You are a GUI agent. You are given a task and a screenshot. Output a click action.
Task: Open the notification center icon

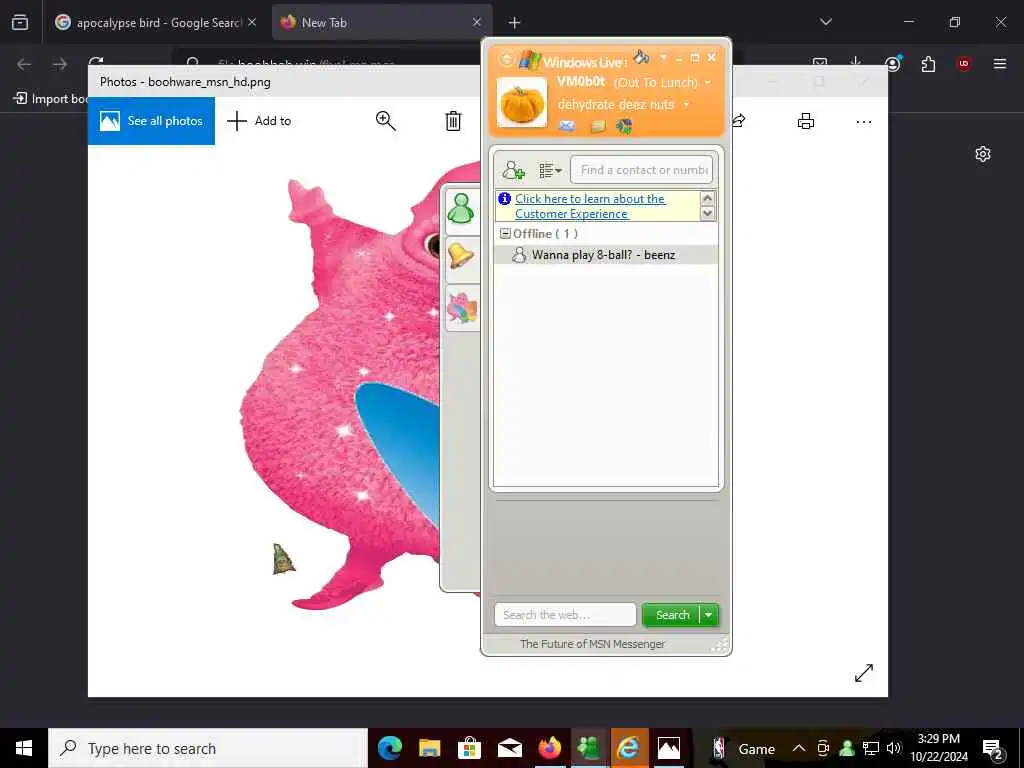[x=993, y=748]
